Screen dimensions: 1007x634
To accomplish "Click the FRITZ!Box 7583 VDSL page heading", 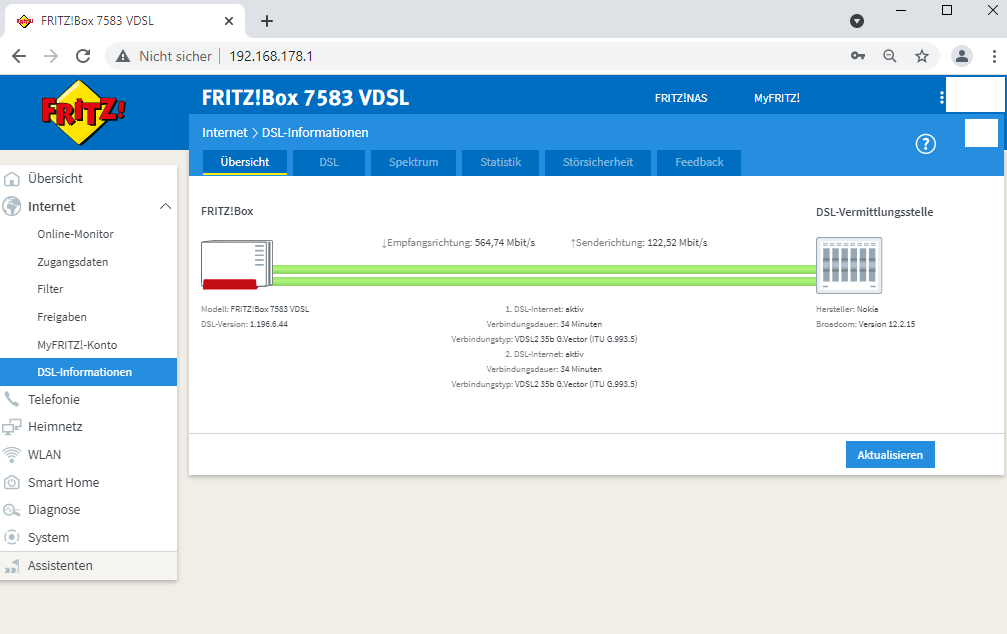I will [305, 98].
